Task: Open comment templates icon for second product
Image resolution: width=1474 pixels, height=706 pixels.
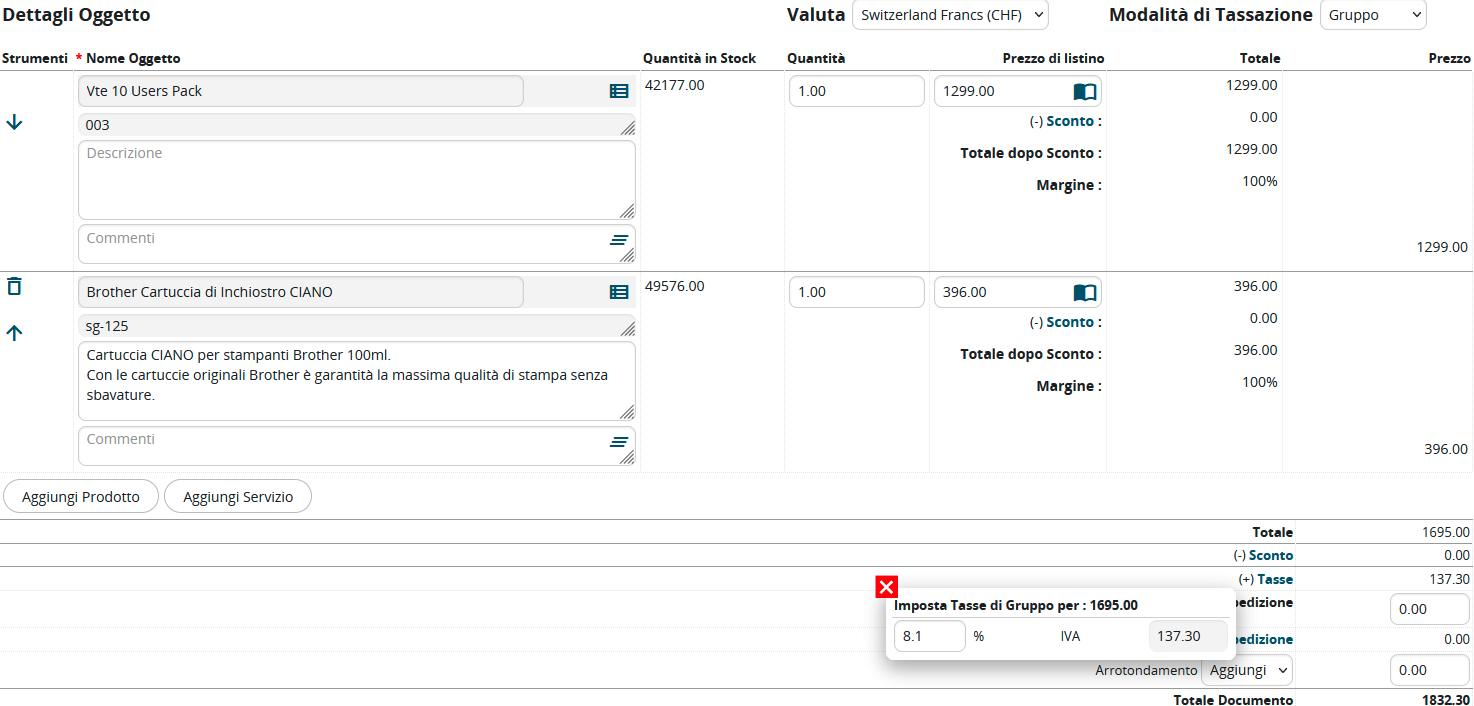Action: point(620,441)
